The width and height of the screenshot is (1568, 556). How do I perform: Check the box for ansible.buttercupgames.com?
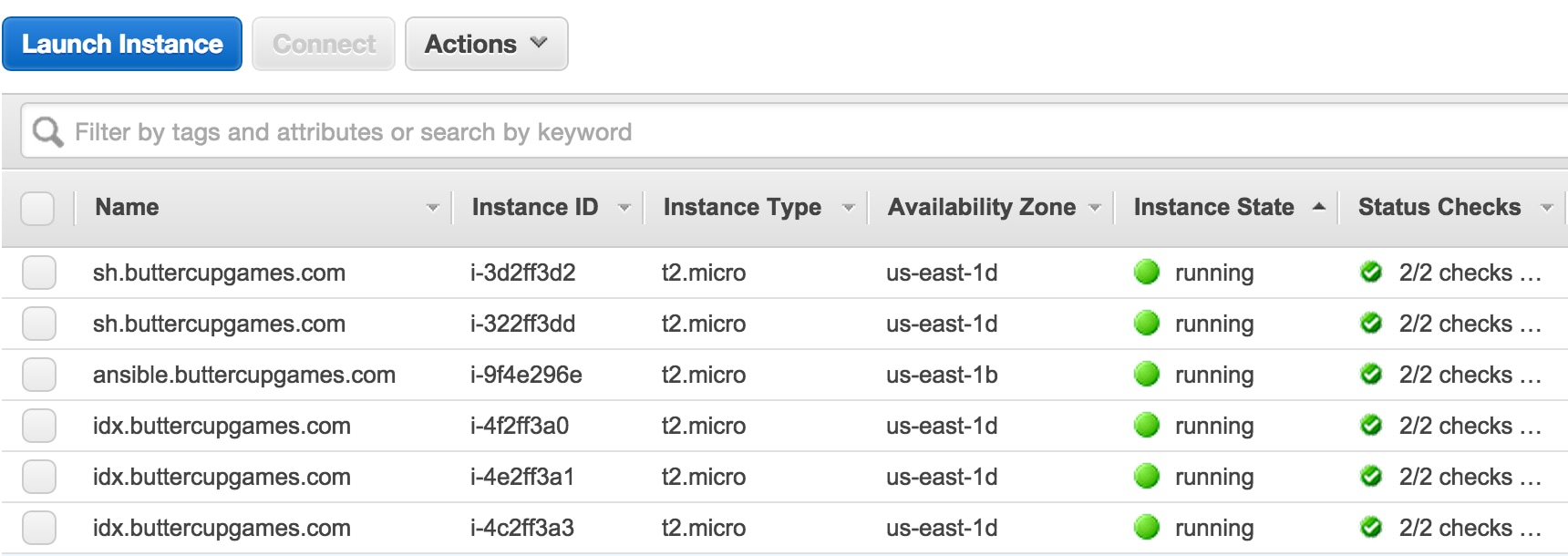tap(39, 375)
